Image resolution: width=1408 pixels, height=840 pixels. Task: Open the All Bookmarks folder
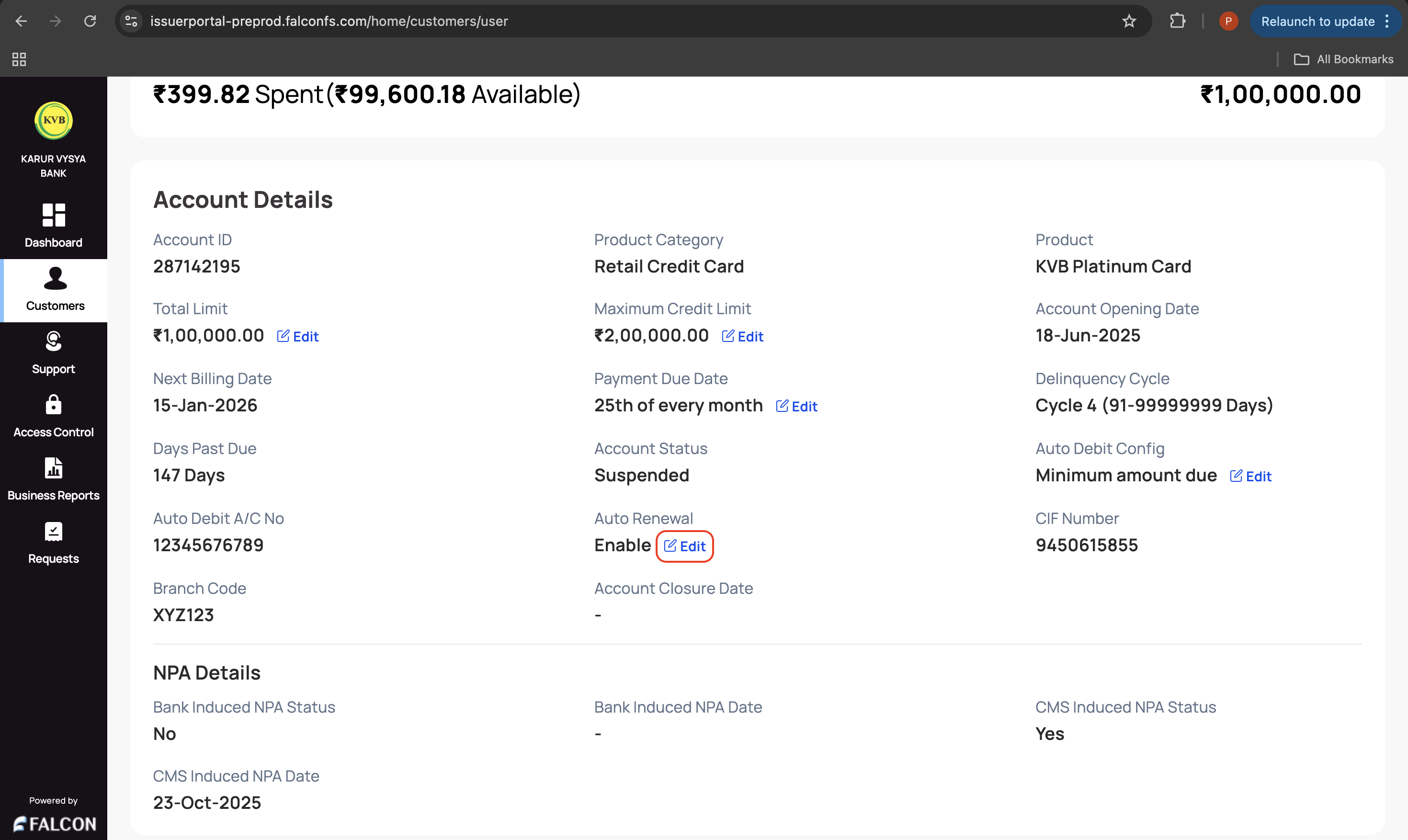[x=1343, y=59]
